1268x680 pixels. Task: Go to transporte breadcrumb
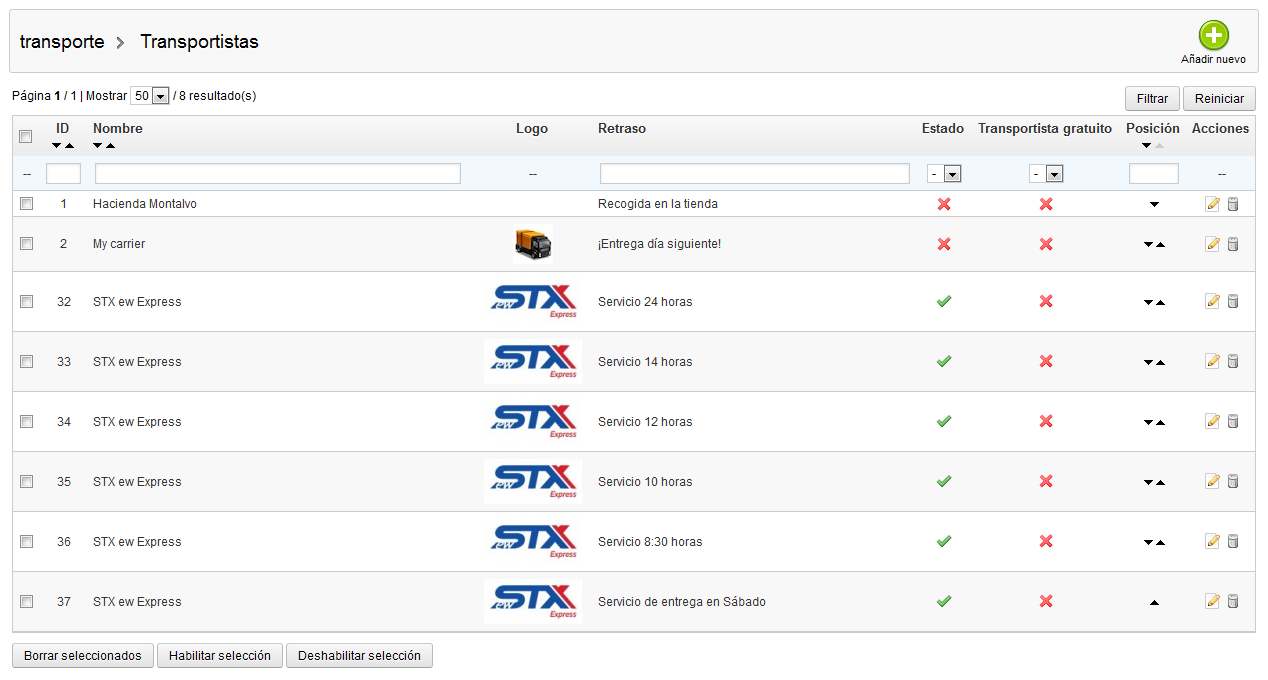(x=62, y=42)
